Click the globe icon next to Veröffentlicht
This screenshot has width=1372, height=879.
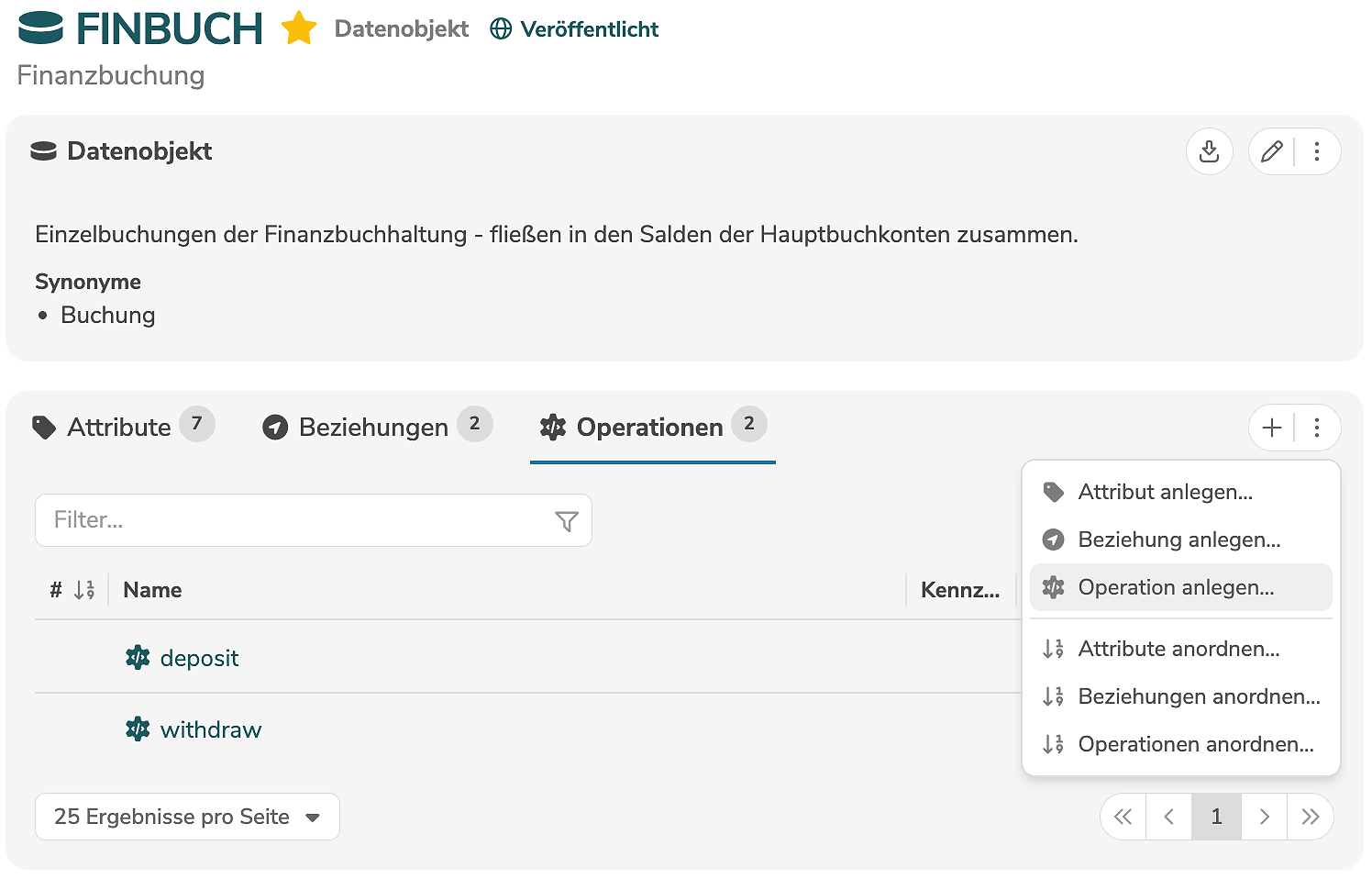(x=501, y=28)
